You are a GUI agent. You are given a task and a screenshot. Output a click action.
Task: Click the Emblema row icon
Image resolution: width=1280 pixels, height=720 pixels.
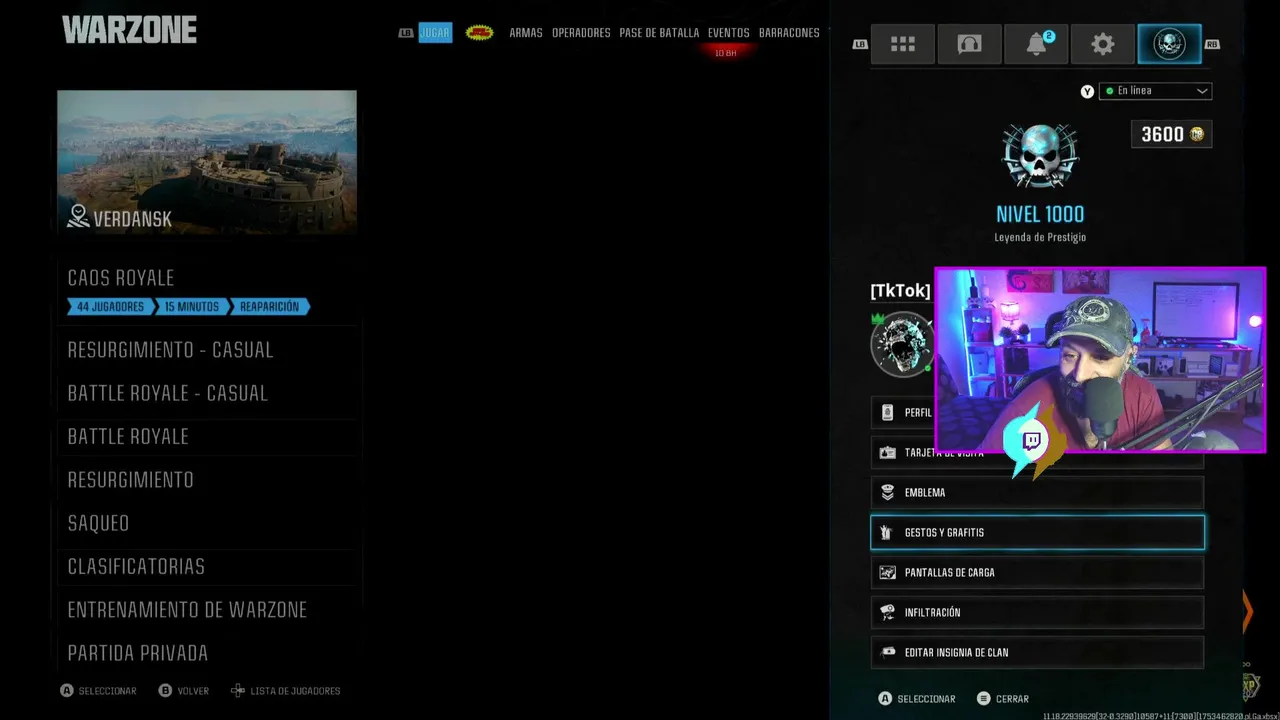(x=887, y=492)
